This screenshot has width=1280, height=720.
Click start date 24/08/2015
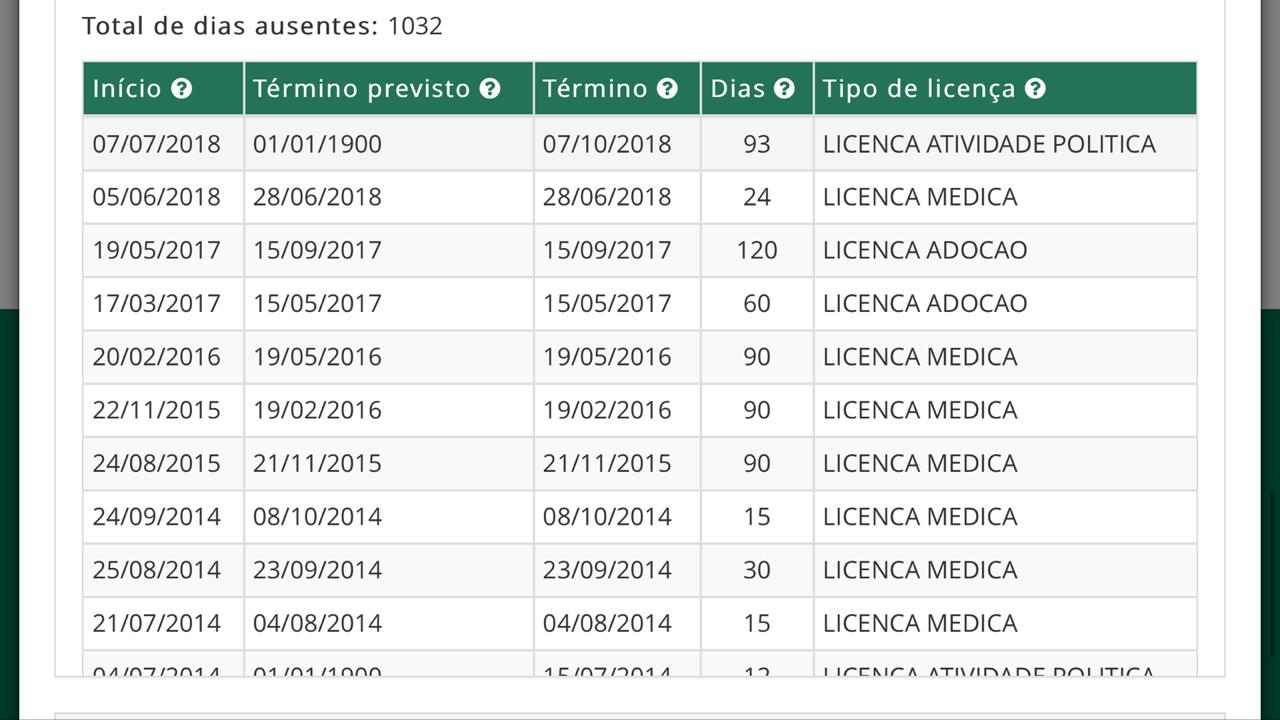coord(157,463)
